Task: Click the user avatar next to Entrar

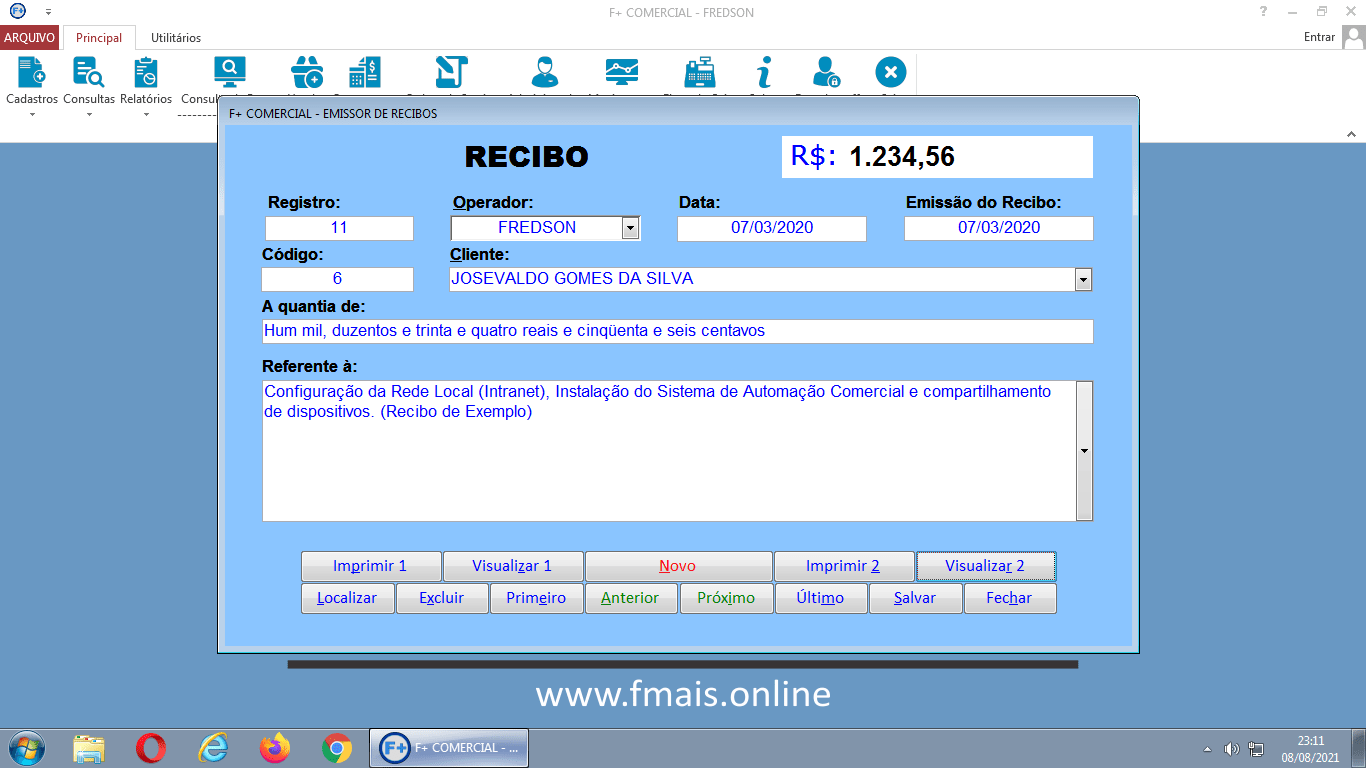Action: coord(1353,37)
